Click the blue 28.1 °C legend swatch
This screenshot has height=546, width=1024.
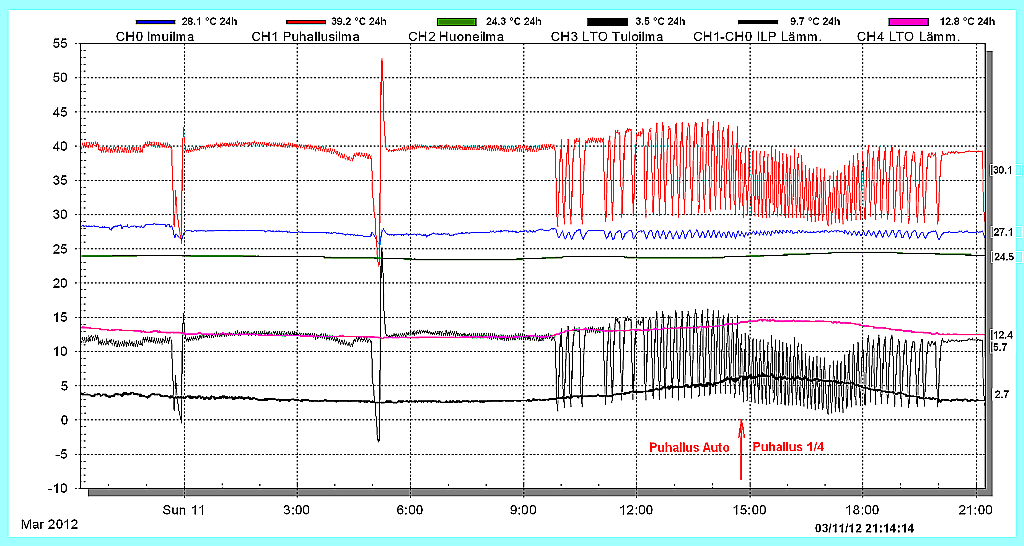point(161,21)
